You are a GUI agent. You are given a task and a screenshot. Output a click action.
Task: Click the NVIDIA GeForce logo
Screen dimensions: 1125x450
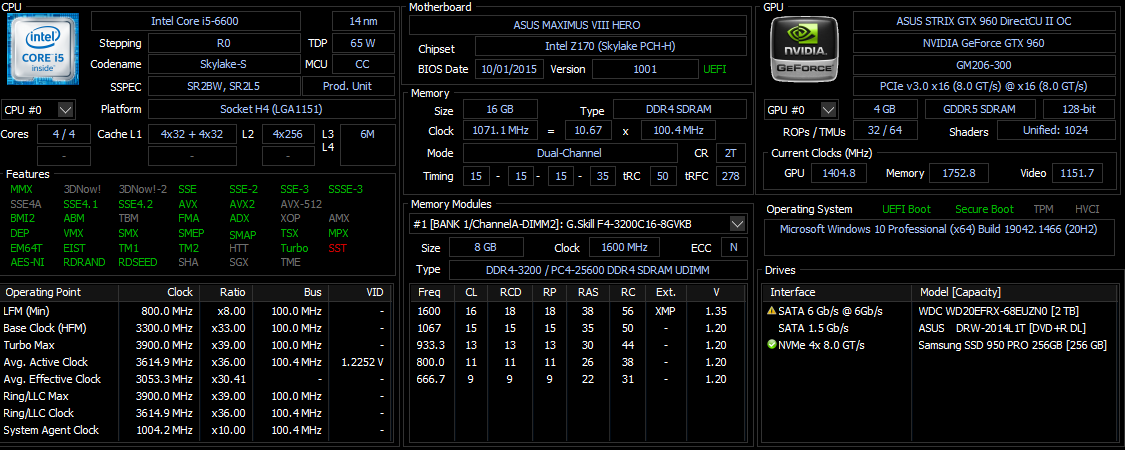coord(804,50)
